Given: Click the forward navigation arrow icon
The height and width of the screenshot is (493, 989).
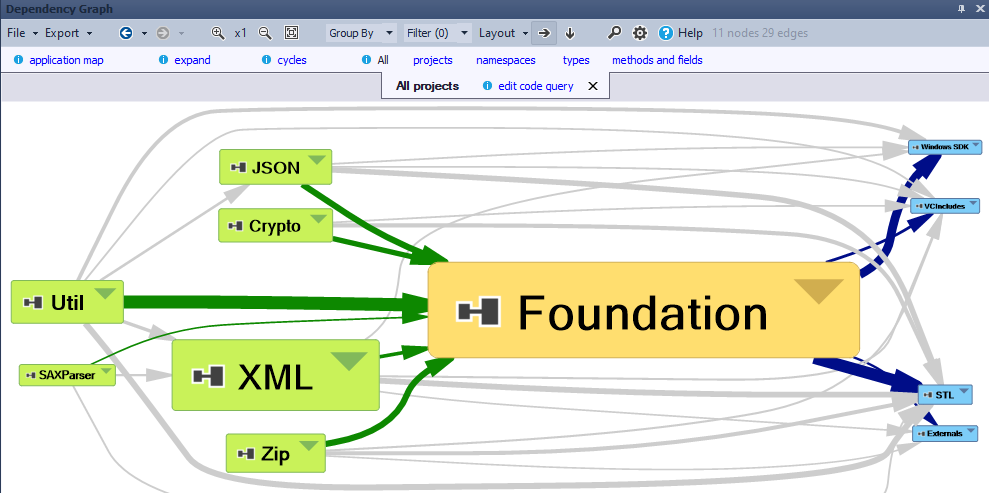Looking at the screenshot, I should pos(163,33).
